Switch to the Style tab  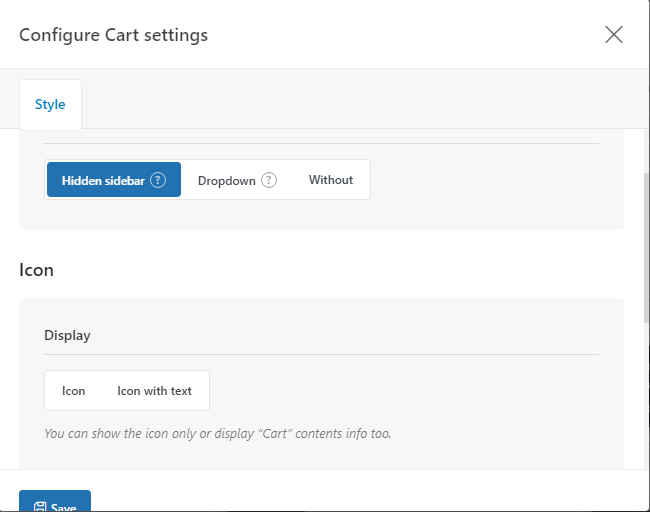(x=50, y=104)
